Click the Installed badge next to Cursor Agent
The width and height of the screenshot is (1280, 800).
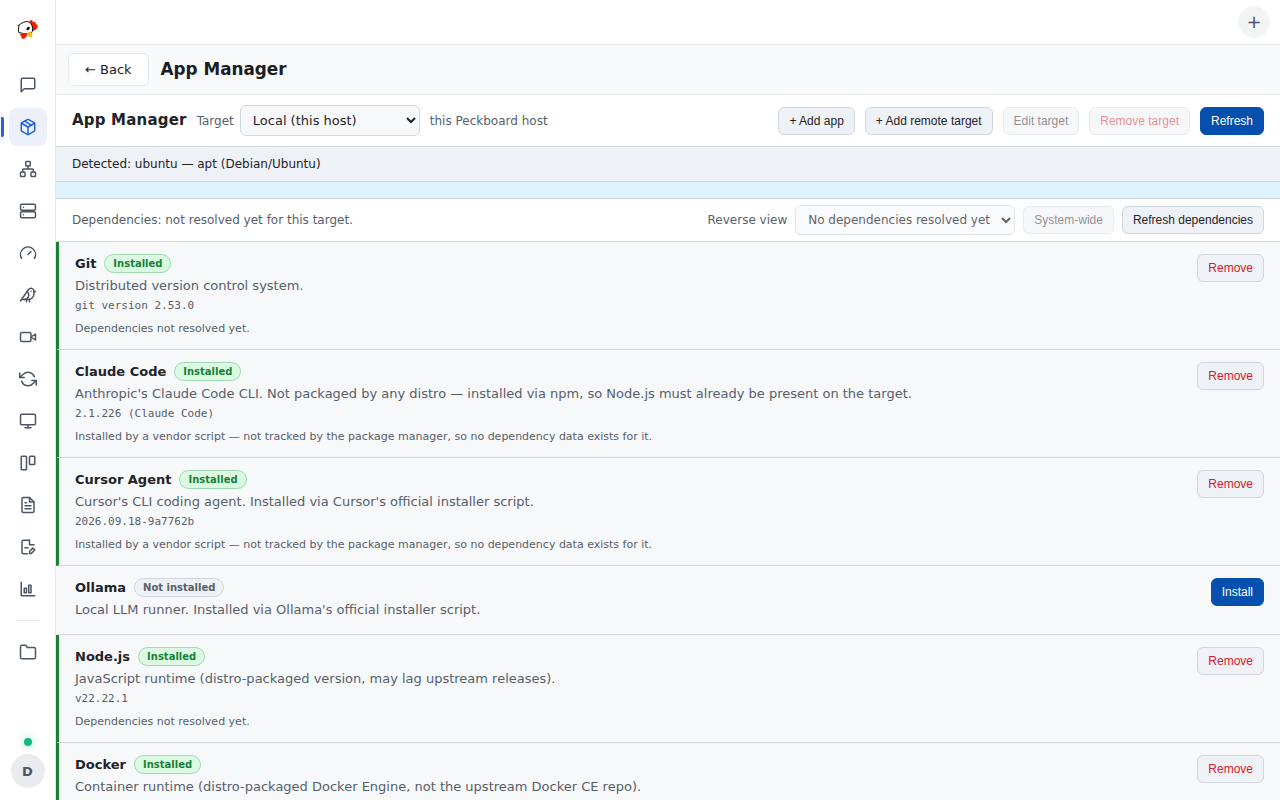213,480
